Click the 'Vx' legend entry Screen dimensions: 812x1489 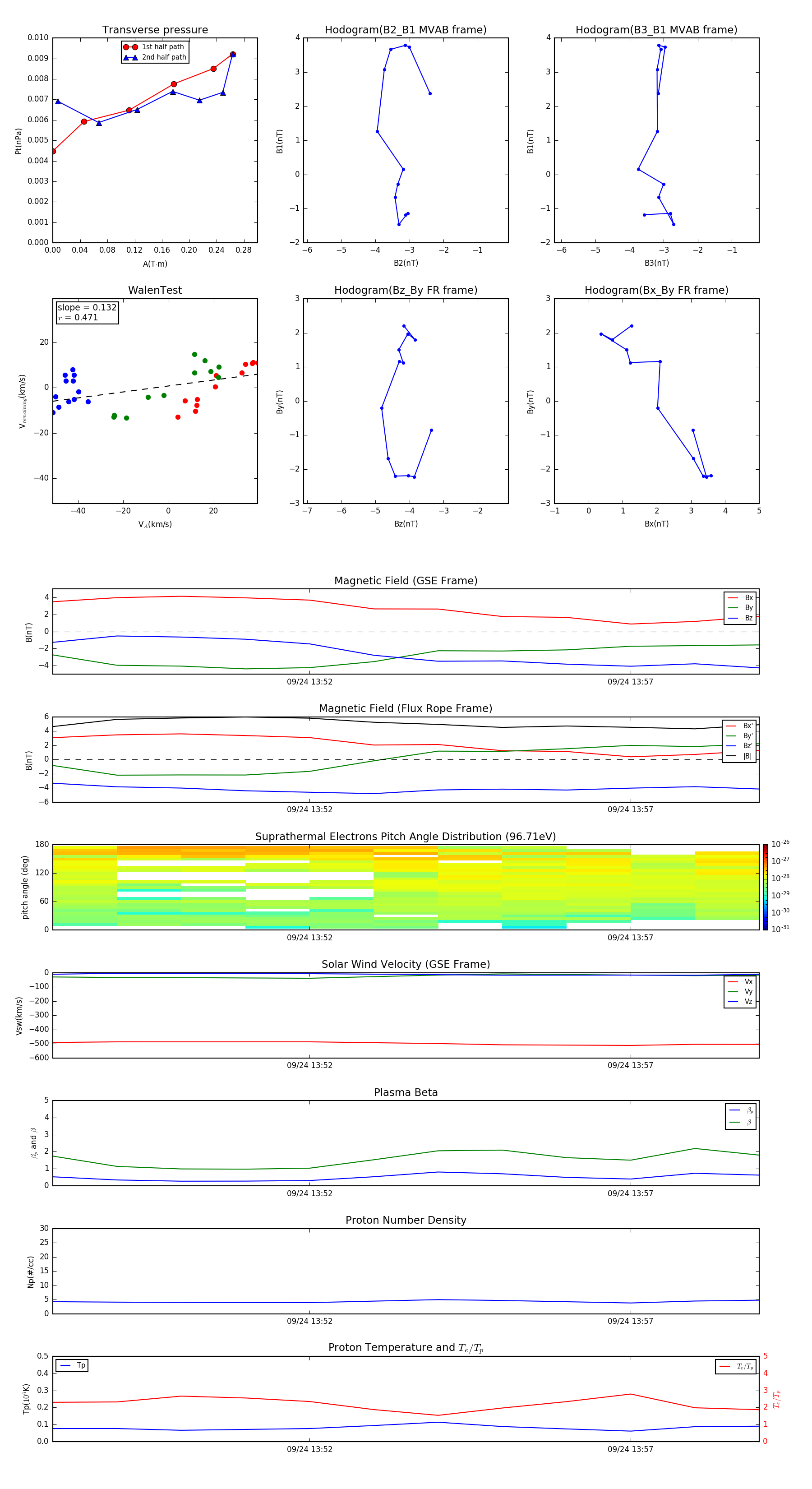coord(740,982)
